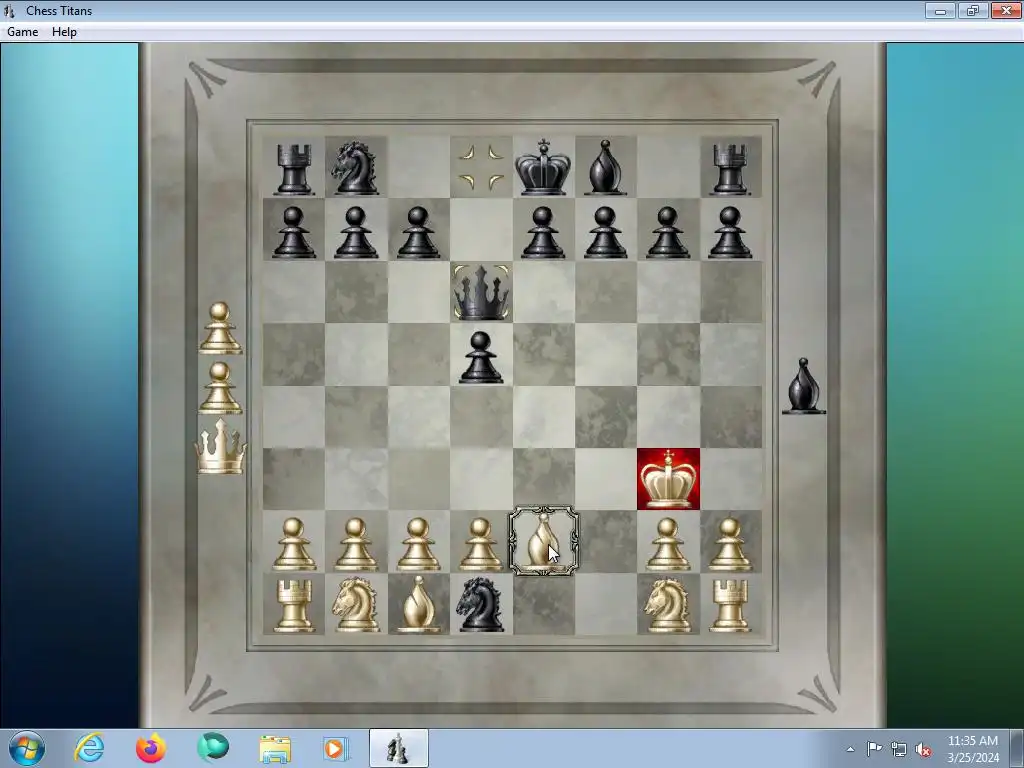
Task: Click the black knight on white's back rank
Action: (x=481, y=604)
